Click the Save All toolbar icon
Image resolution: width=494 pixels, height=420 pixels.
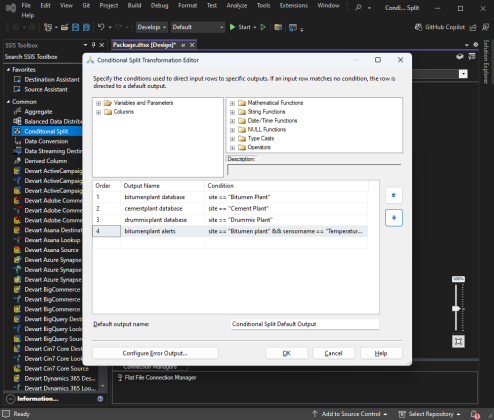86,27
